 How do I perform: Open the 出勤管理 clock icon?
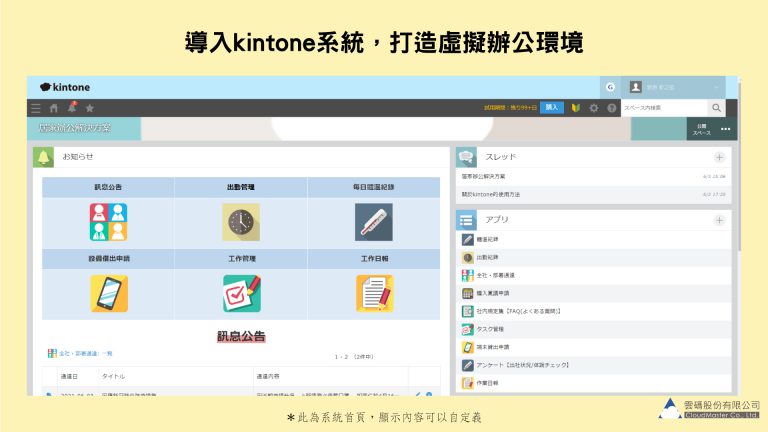click(241, 222)
